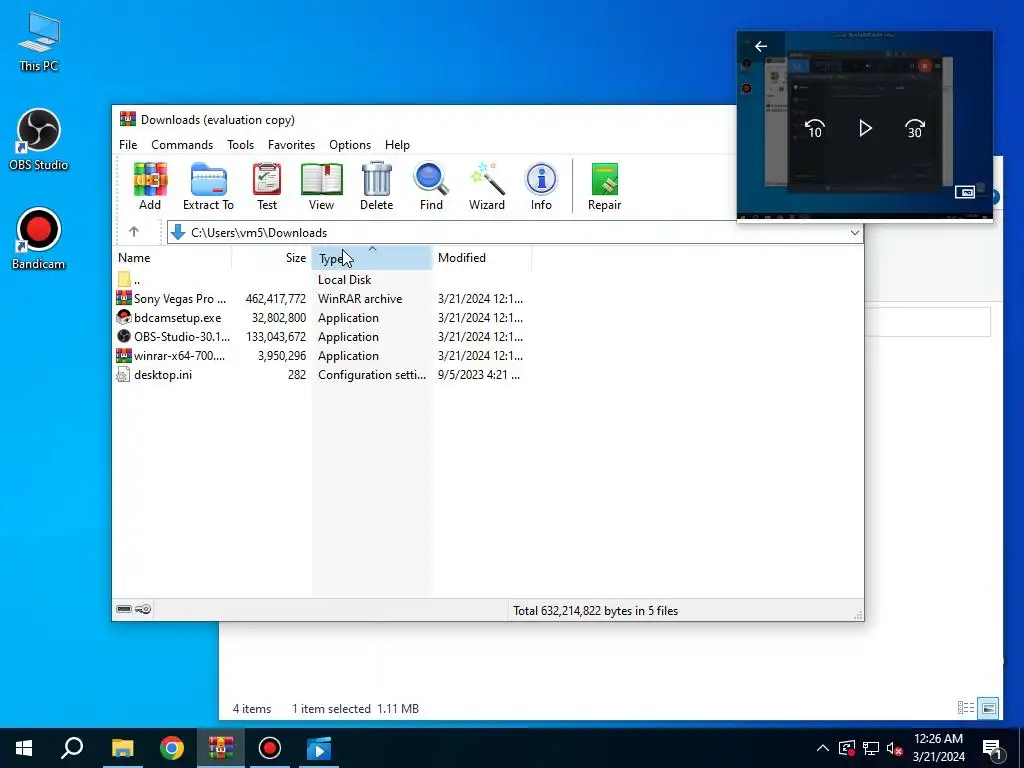
Task: Run the Test archive tool
Action: click(x=267, y=186)
